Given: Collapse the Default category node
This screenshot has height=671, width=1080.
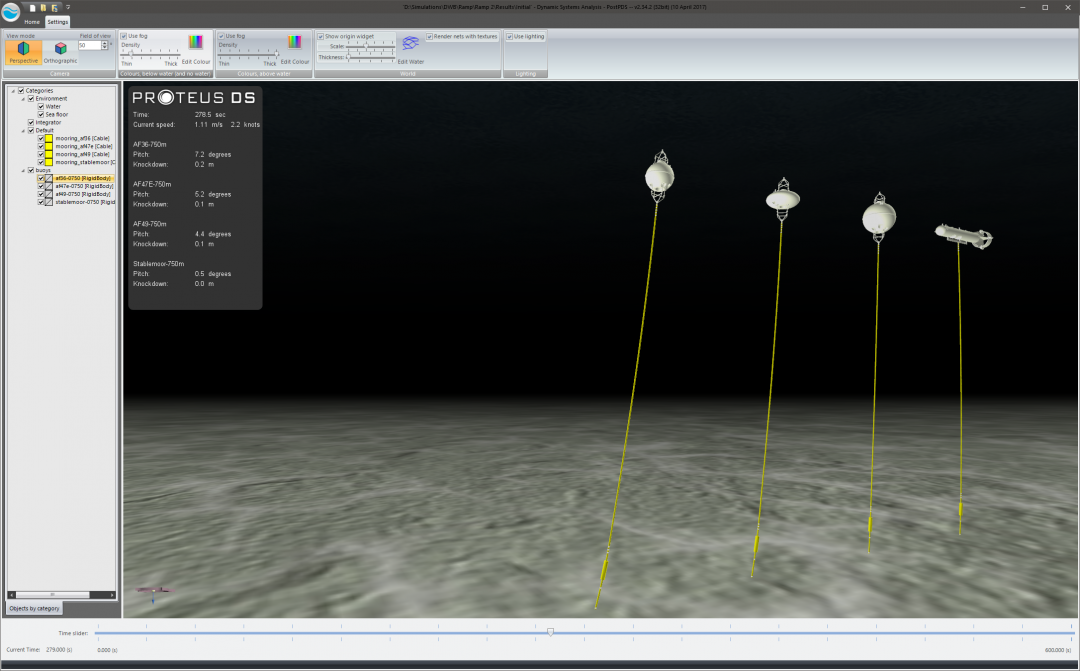Looking at the screenshot, I should point(23,130).
